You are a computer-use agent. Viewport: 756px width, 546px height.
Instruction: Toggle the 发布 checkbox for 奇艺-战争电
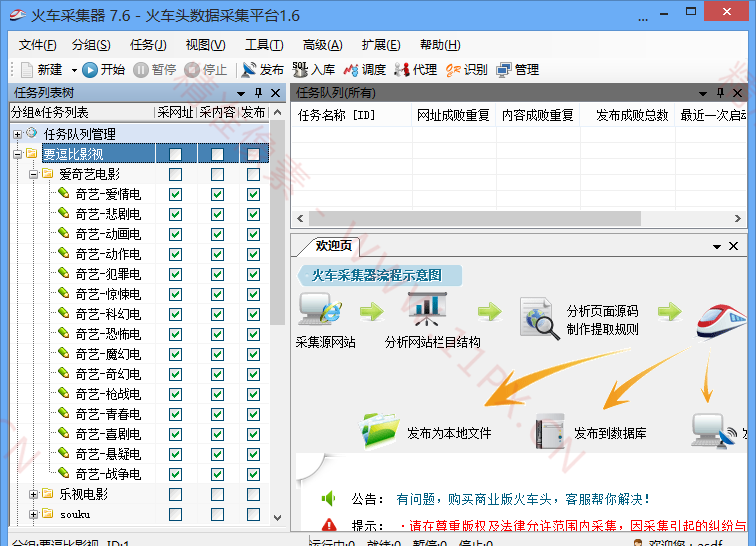tap(253, 474)
